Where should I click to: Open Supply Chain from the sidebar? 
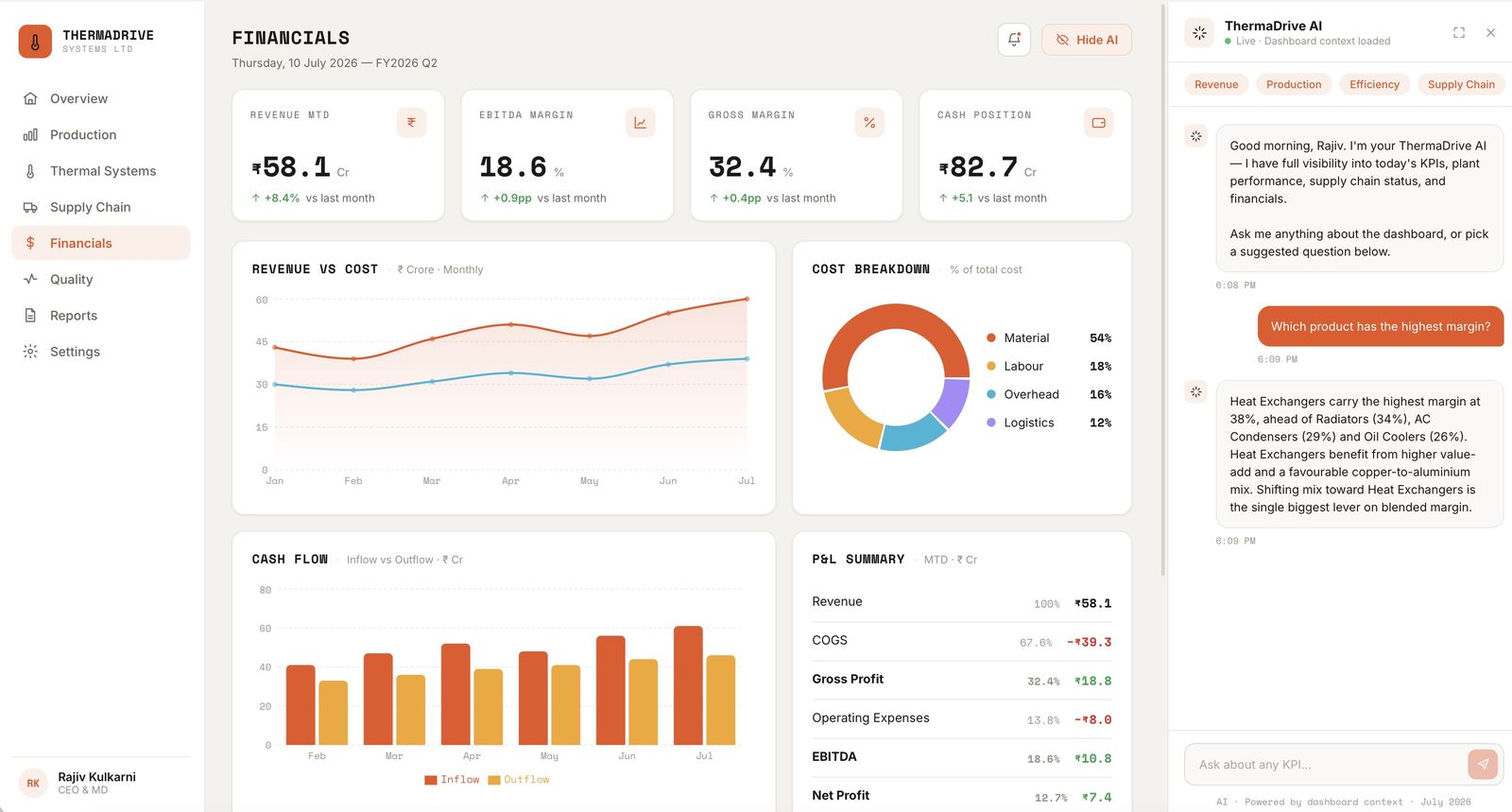coord(100,207)
